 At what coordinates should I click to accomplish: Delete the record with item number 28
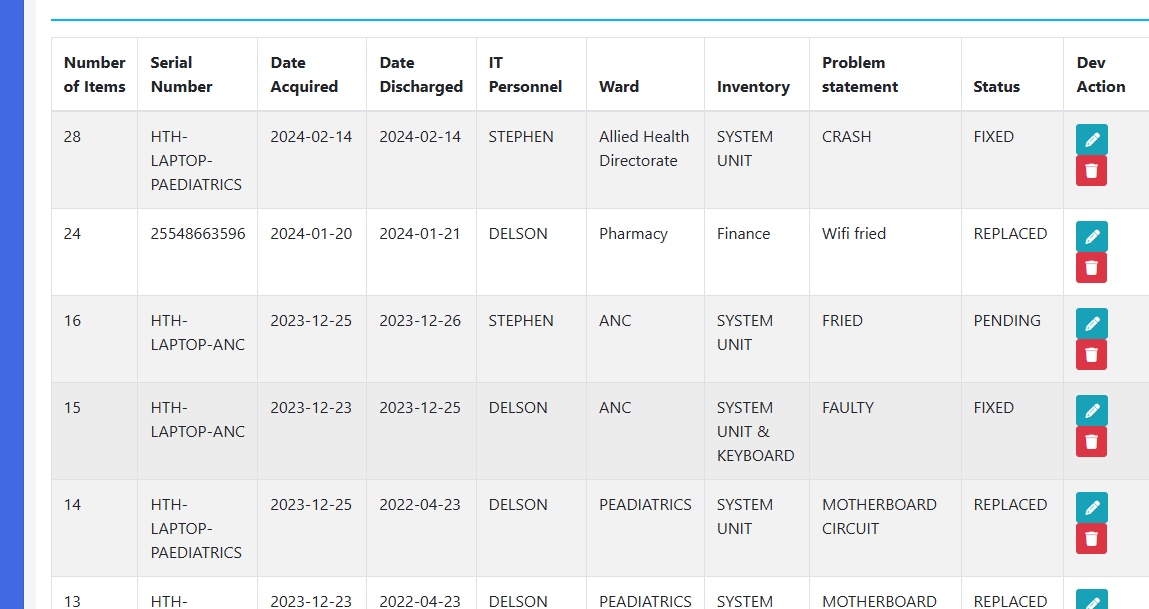point(1091,171)
